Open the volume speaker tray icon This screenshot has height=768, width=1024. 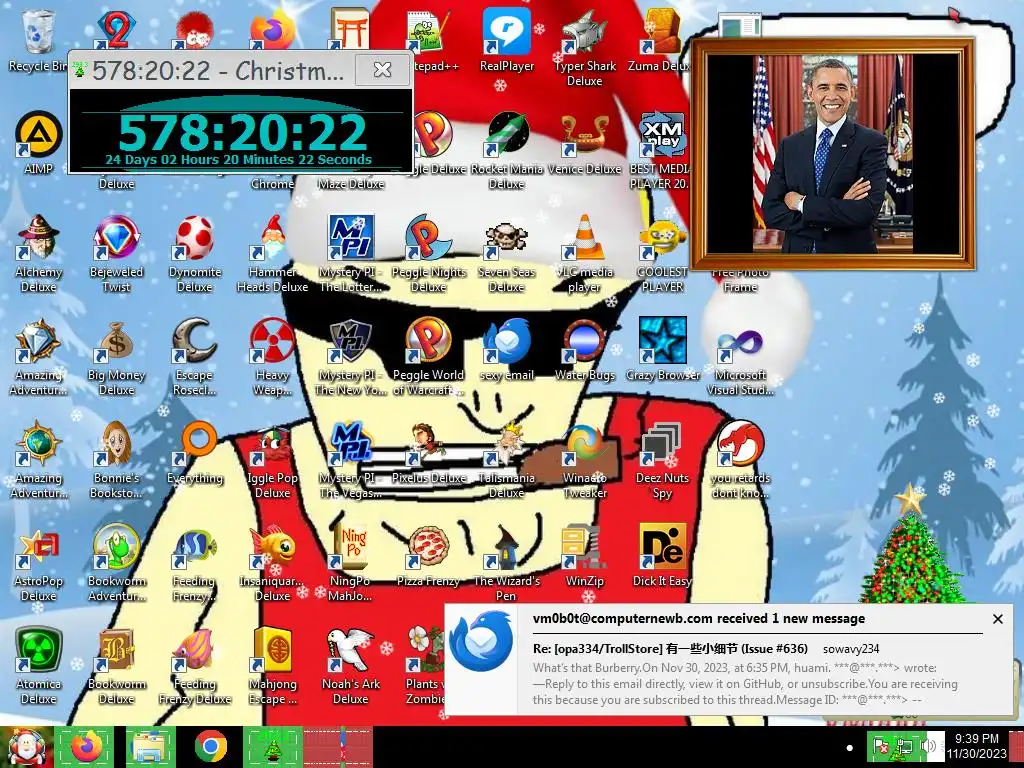tap(929, 746)
